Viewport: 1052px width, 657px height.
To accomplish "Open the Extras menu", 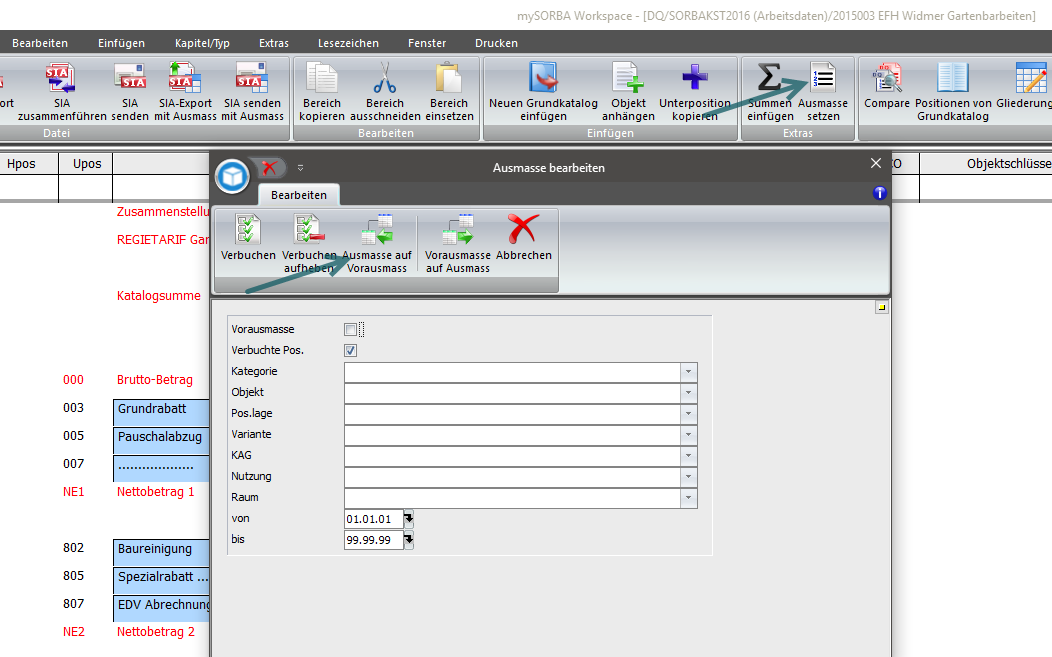I will point(273,43).
